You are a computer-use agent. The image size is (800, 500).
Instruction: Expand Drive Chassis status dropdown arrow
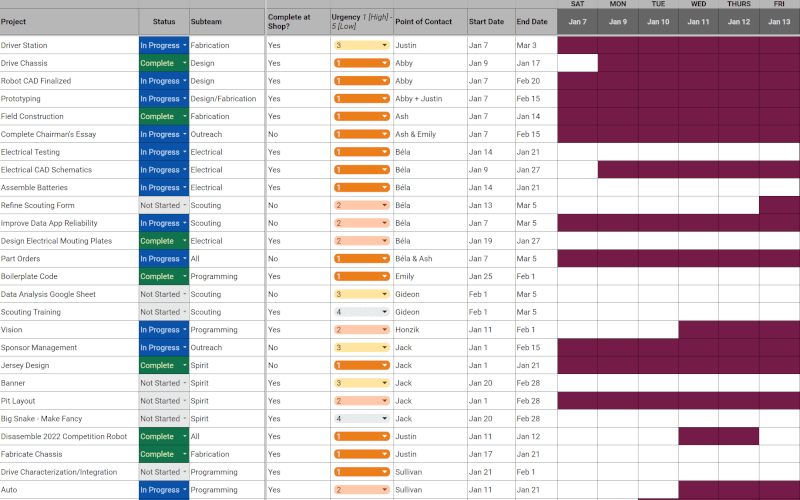pyautogui.click(x=184, y=63)
